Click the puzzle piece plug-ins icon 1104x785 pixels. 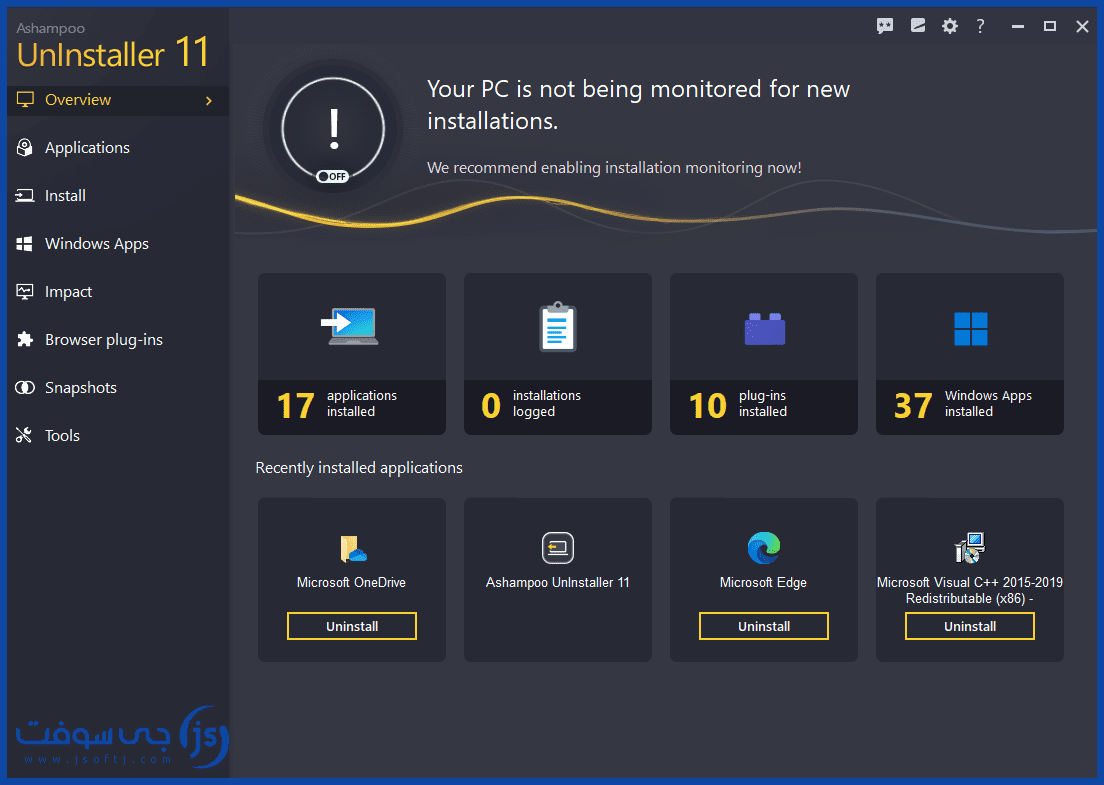pos(25,339)
